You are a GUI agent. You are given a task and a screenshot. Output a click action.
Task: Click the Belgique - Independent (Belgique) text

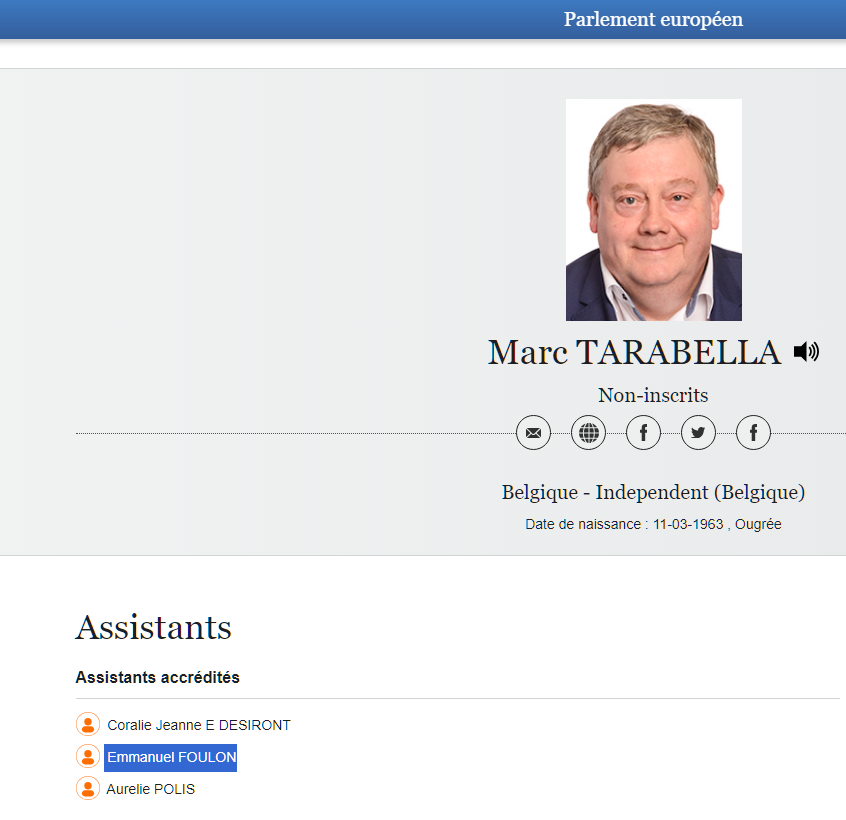pyautogui.click(x=653, y=492)
